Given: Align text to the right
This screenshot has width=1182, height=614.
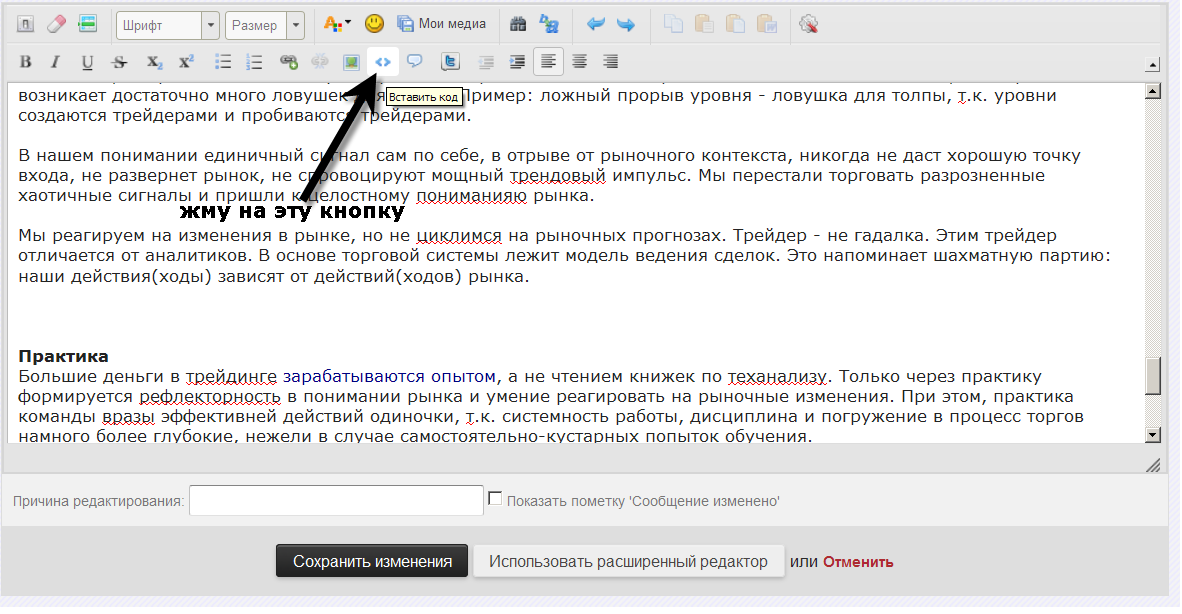Looking at the screenshot, I should point(611,62).
